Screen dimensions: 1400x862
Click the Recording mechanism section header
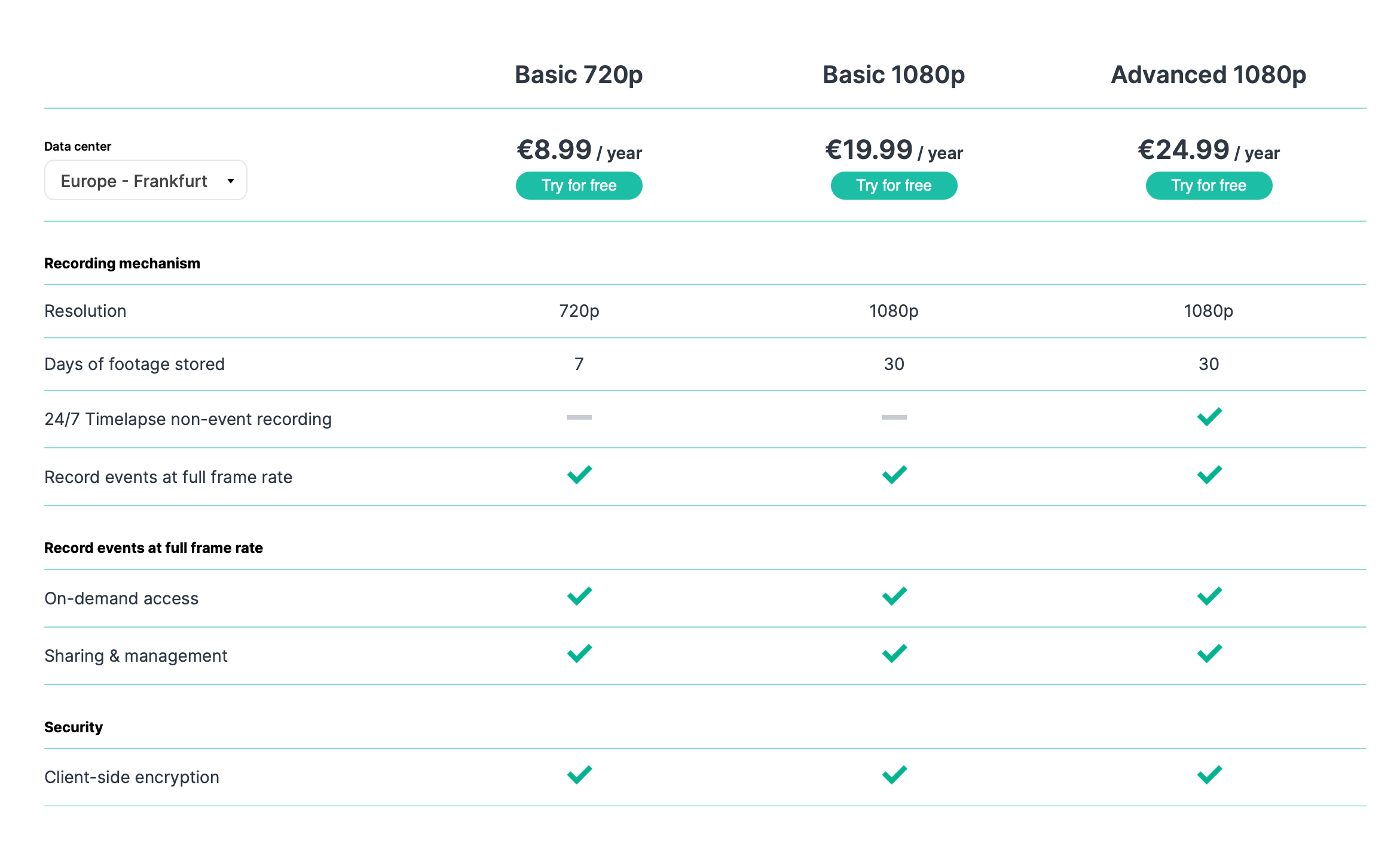click(x=122, y=264)
